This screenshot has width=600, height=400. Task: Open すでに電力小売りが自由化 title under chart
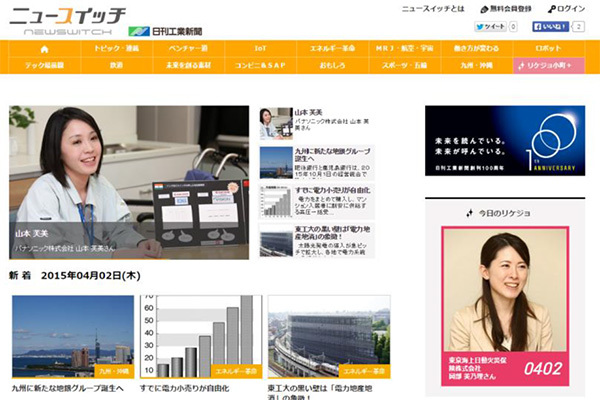(x=184, y=388)
